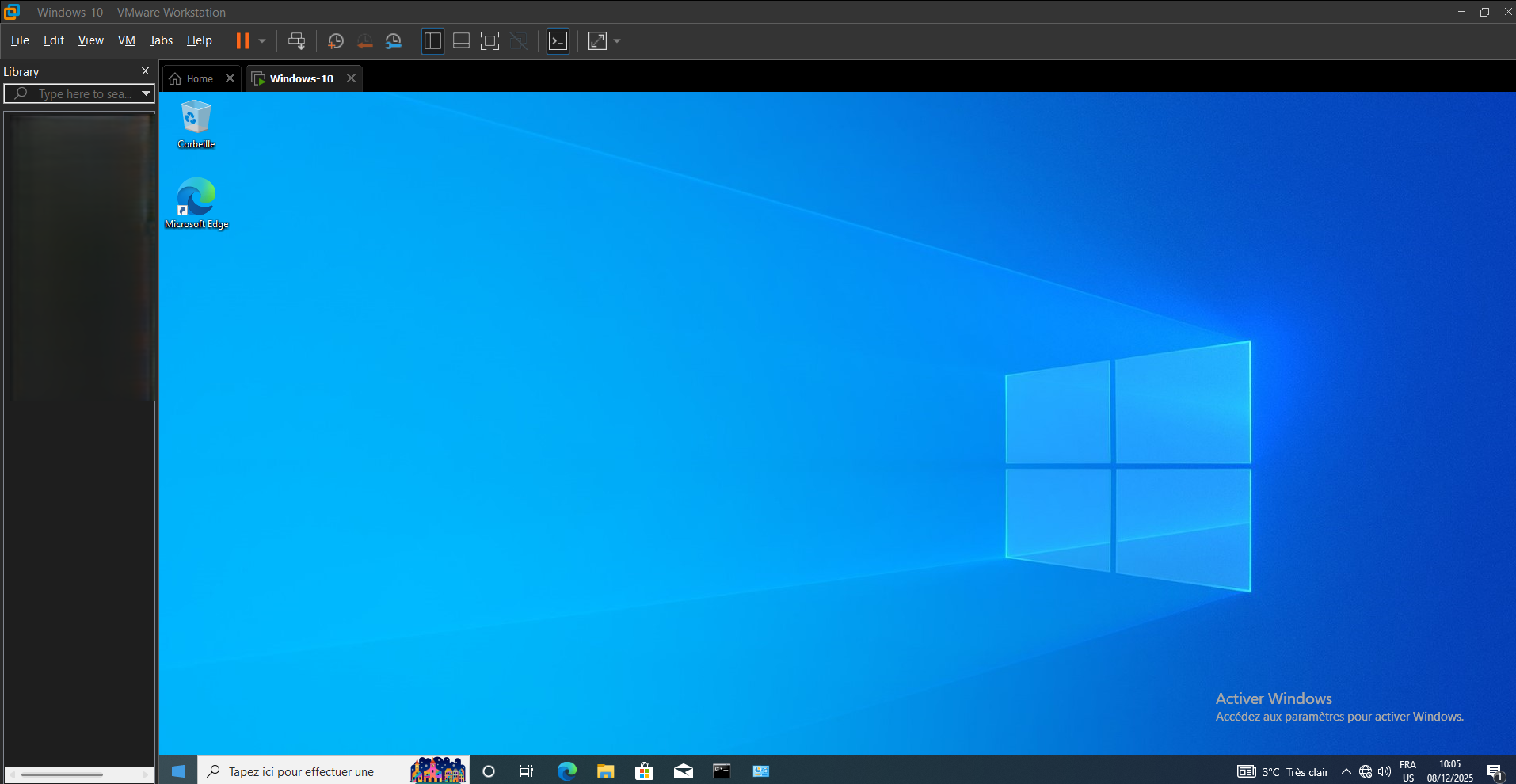Pause the virtual machine with the orange button
The height and width of the screenshot is (784, 1516).
pos(242,41)
